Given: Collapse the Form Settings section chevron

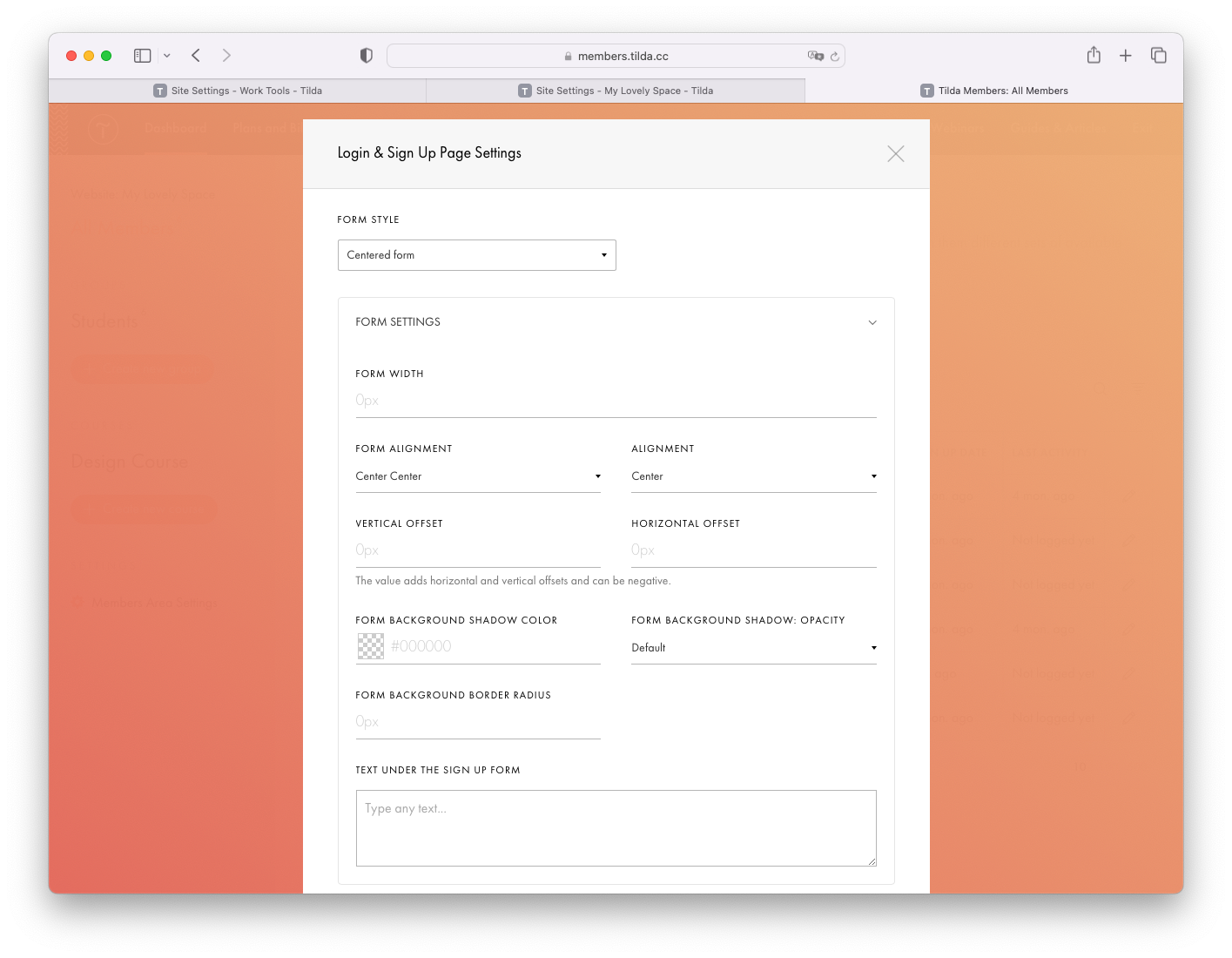Looking at the screenshot, I should 872,321.
